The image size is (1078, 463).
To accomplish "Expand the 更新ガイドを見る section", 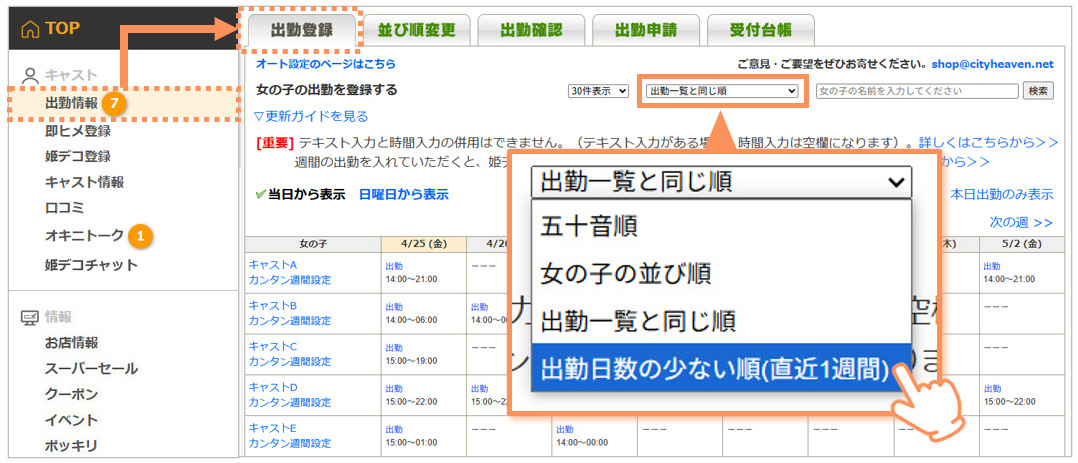I will [x=311, y=116].
